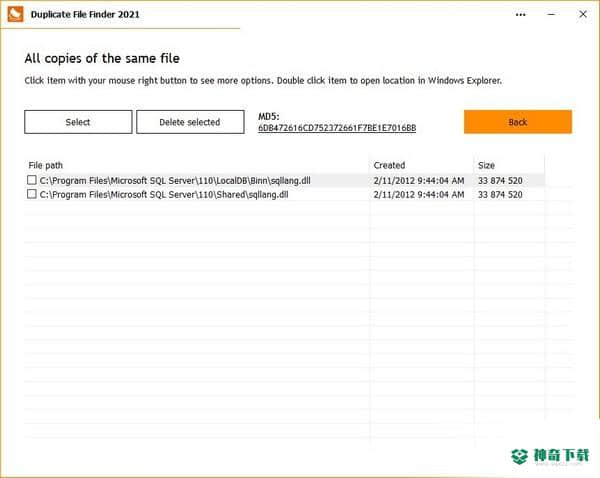
Task: Check the LocalDB\Binn\sqllang.dll file checkbox
Action: pyautogui.click(x=32, y=180)
